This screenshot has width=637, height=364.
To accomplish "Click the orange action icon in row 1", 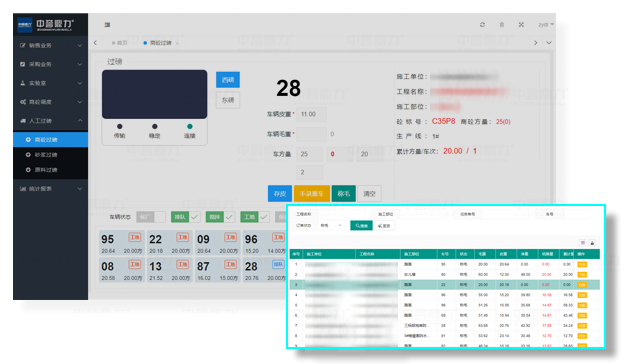I will click(x=582, y=264).
